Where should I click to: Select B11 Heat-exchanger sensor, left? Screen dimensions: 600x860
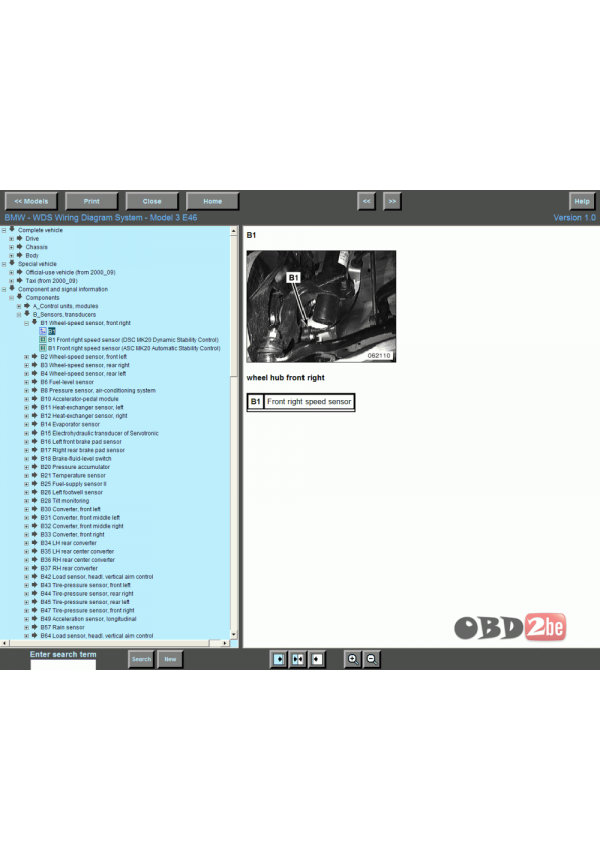tap(82, 408)
